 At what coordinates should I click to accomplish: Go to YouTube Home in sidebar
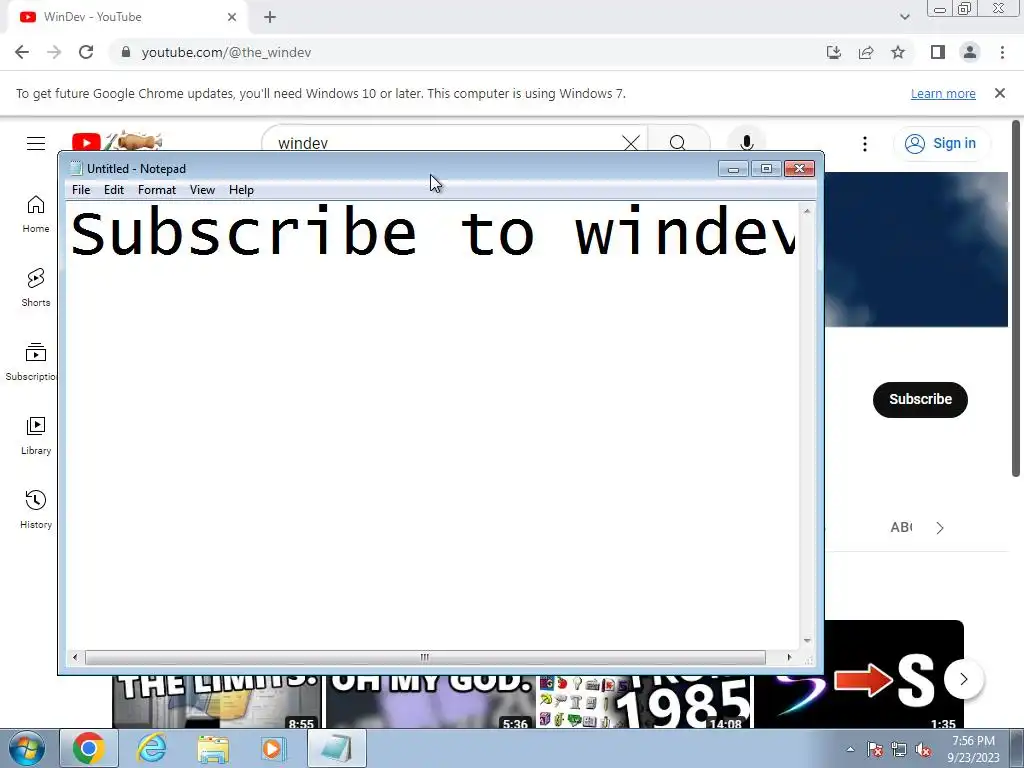coord(36,214)
